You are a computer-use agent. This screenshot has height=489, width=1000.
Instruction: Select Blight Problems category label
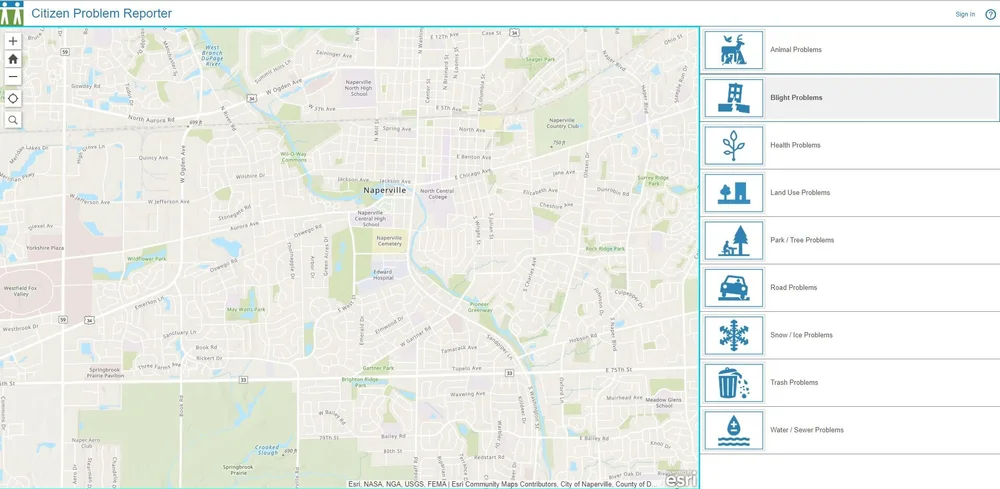coord(796,98)
